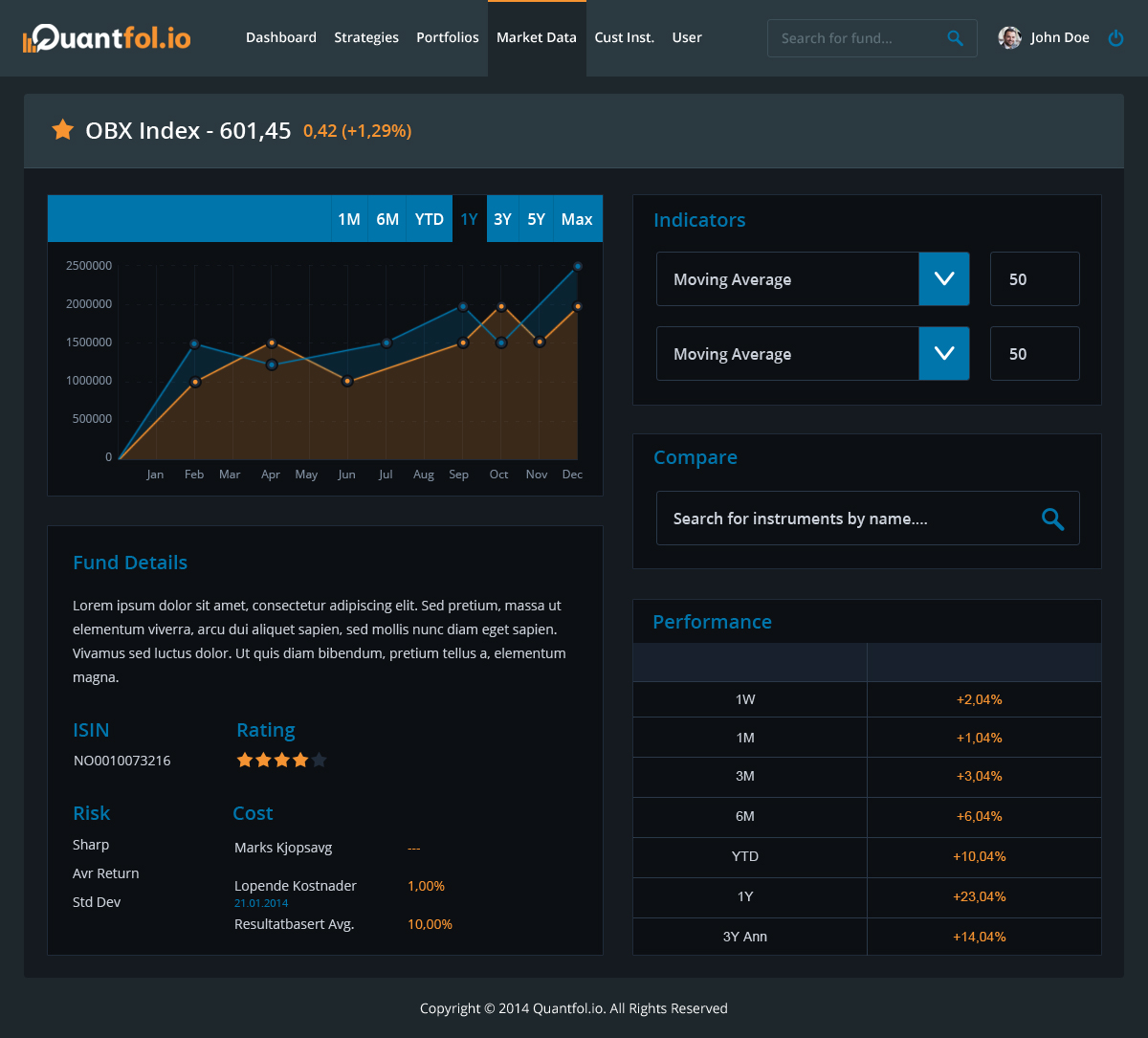The height and width of the screenshot is (1038, 1148).
Task: Click the Search for instruments by name field
Action: pos(842,519)
